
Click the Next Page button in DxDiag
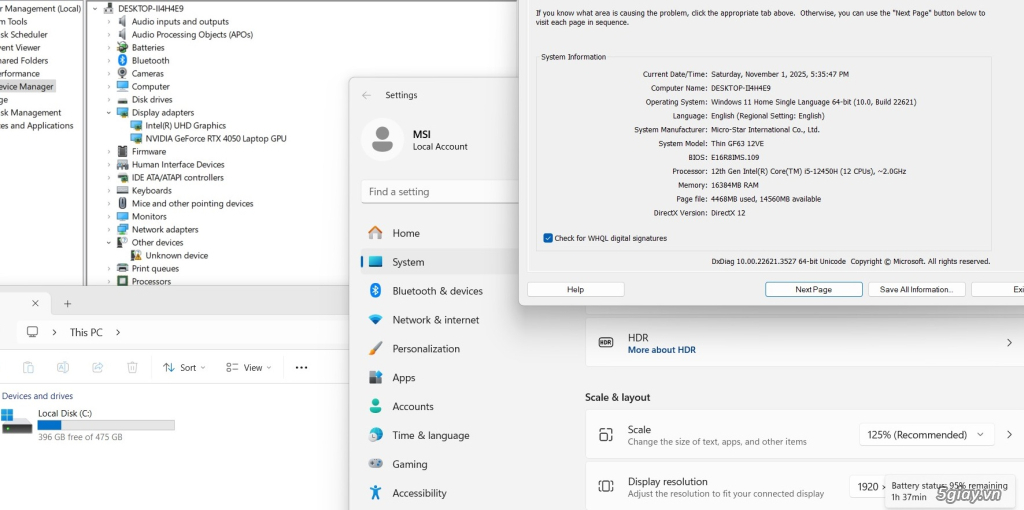[x=813, y=289]
